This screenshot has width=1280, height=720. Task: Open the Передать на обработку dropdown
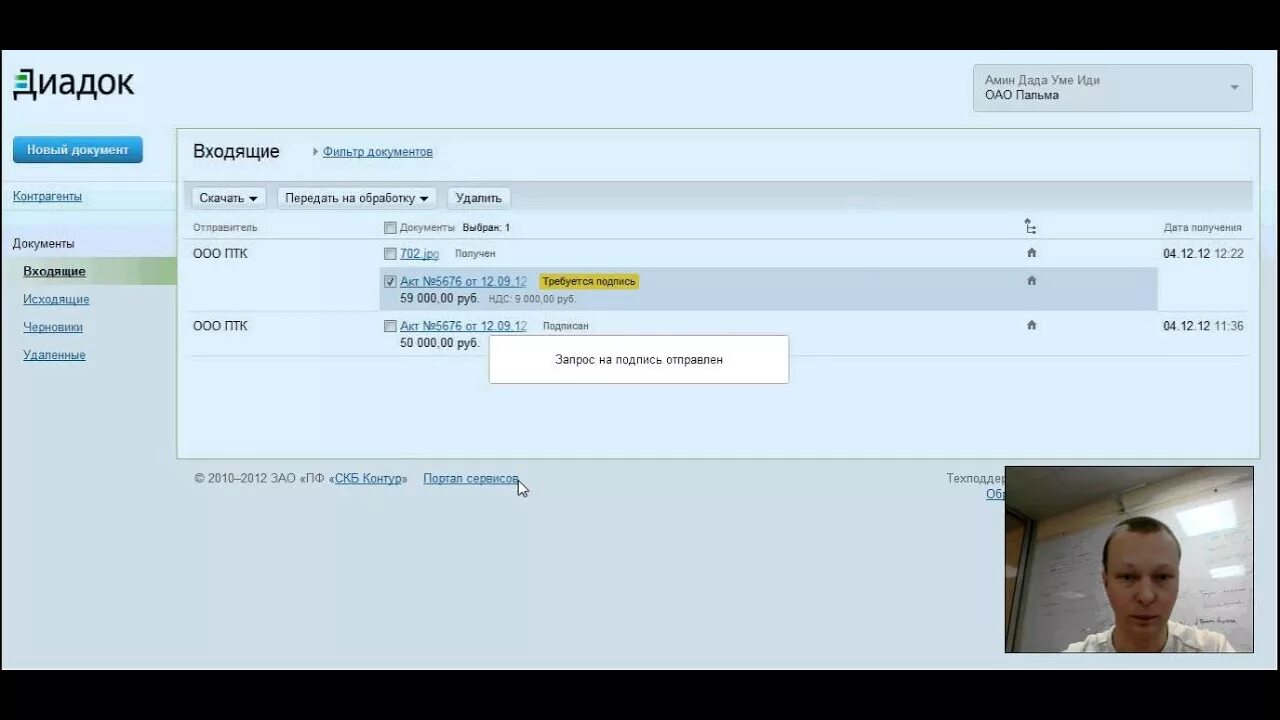point(356,198)
